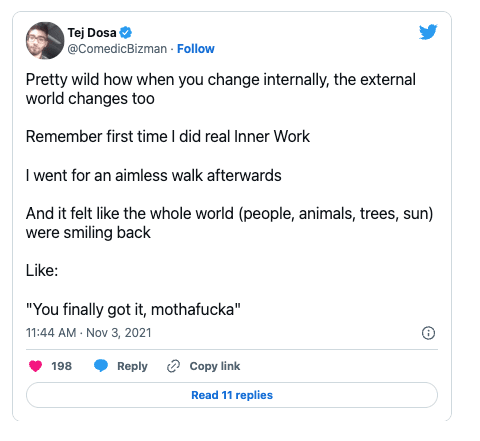
Task: Click the 198 likes count
Action: (x=61, y=366)
